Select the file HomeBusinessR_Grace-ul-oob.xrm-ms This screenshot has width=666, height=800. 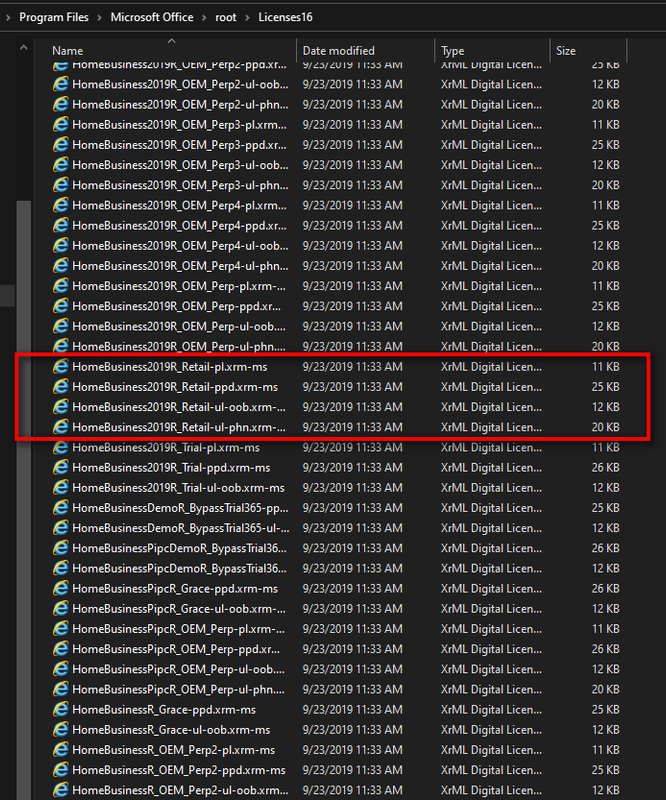pos(171,730)
